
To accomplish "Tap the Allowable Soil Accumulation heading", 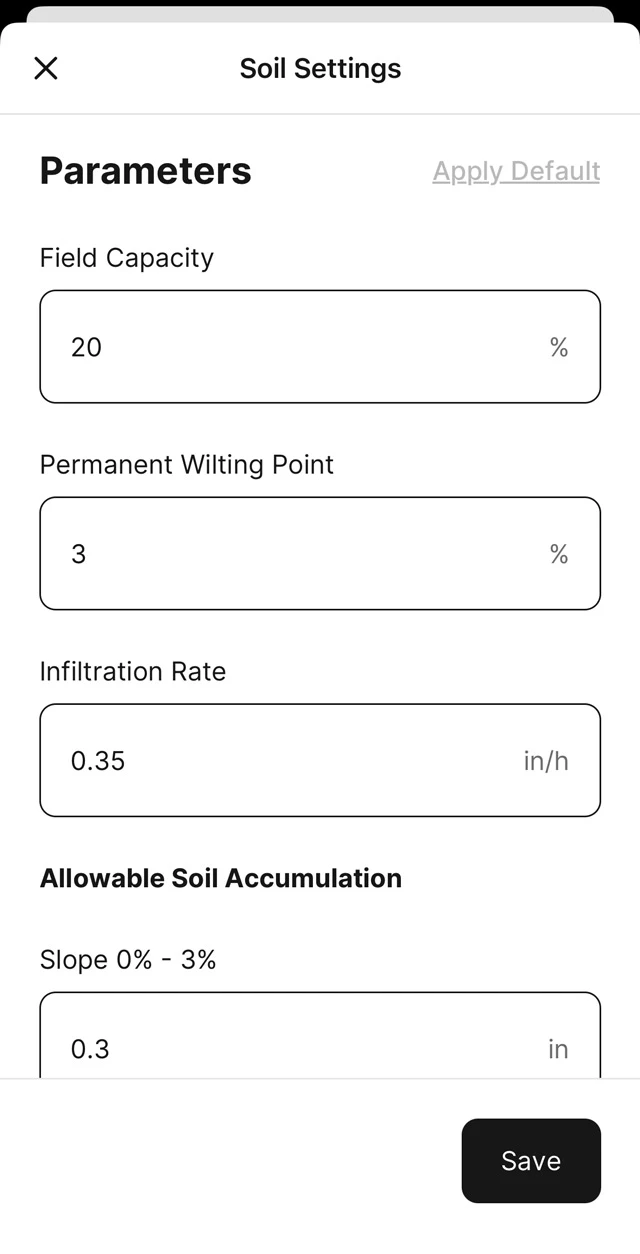I will point(221,878).
